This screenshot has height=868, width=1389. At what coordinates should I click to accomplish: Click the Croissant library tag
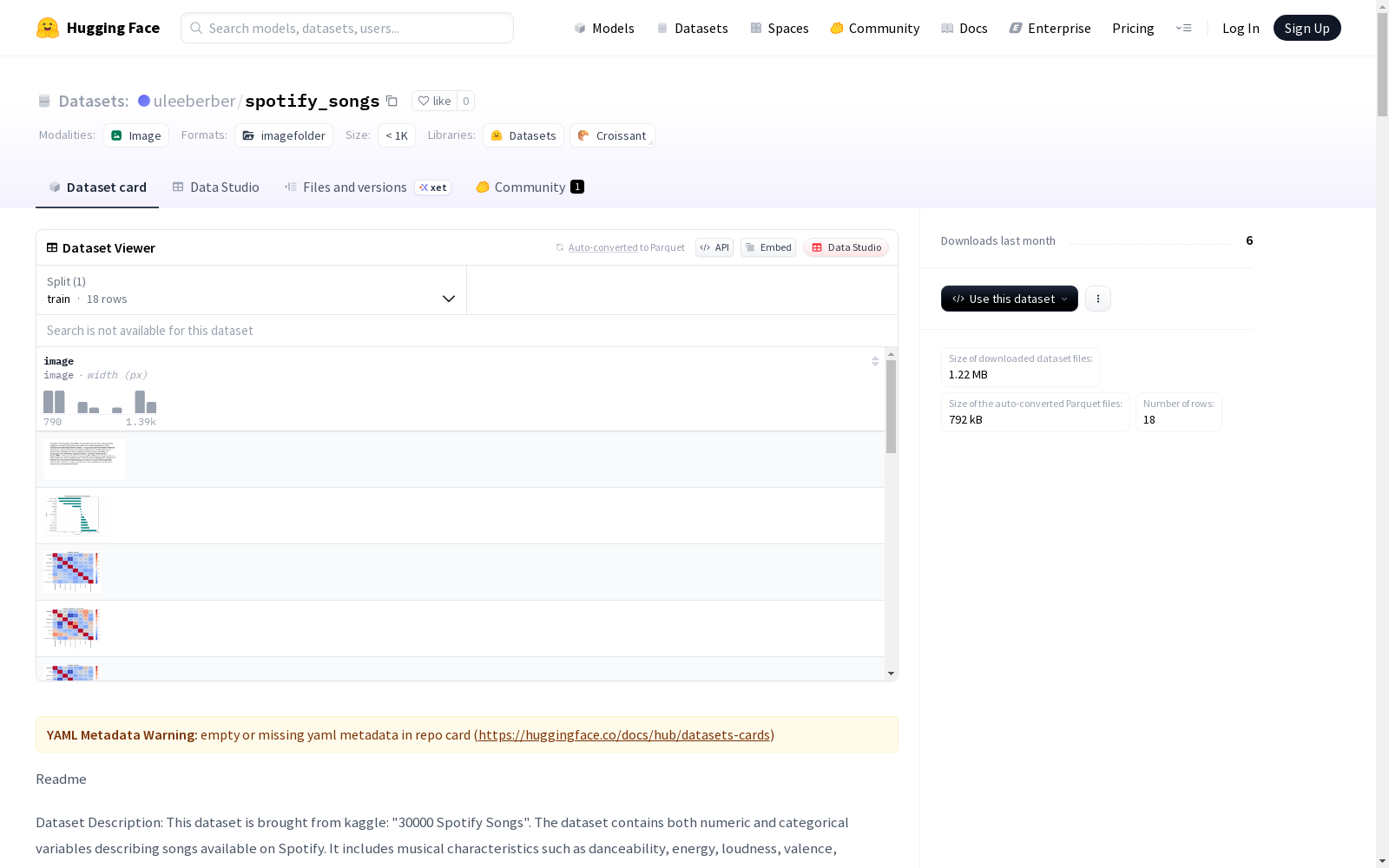[x=612, y=135]
